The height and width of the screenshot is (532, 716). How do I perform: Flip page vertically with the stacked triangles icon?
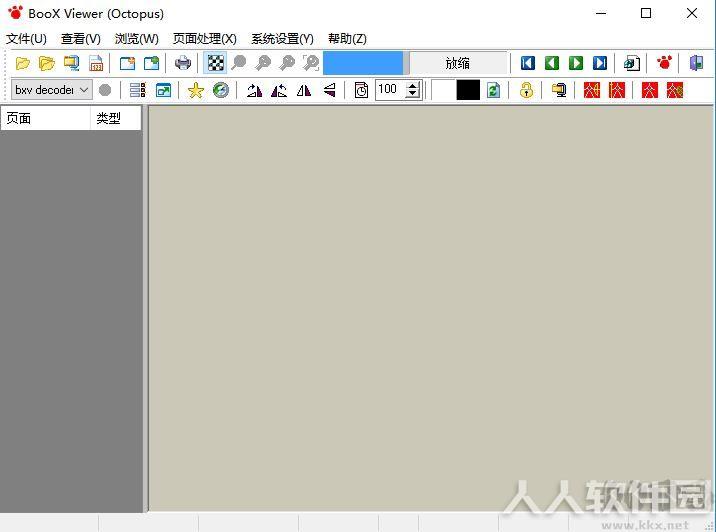click(x=329, y=90)
